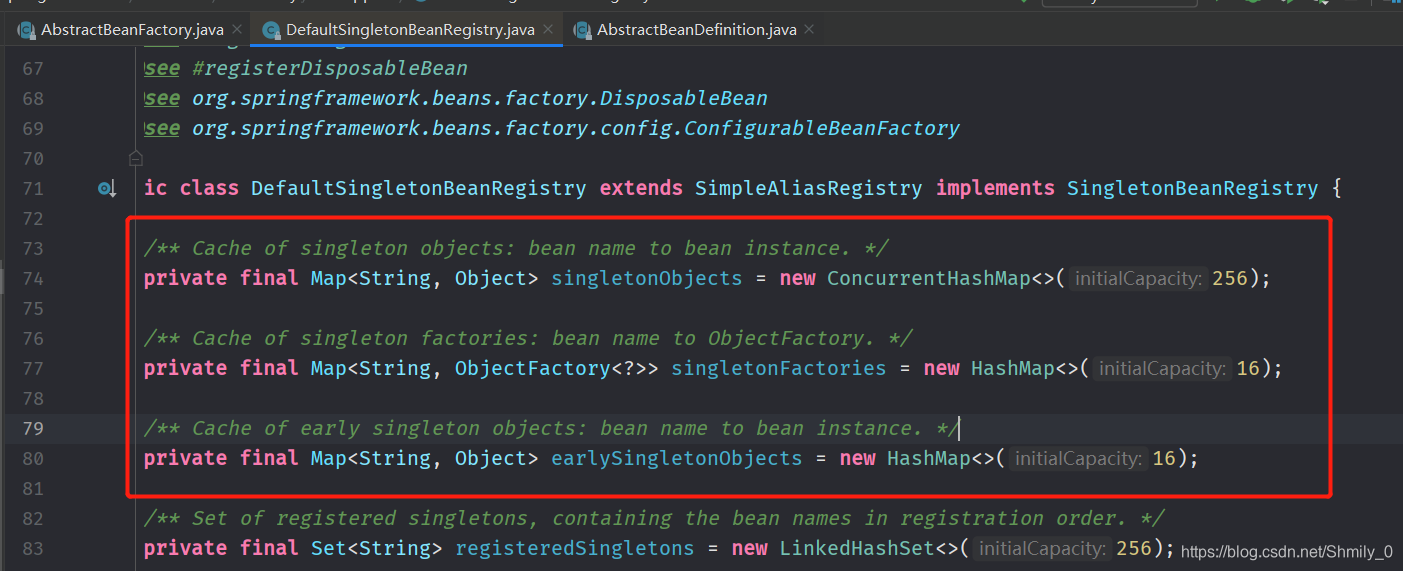Click line number 83 in the gutter
This screenshot has height=571, width=1403.
tap(32, 548)
